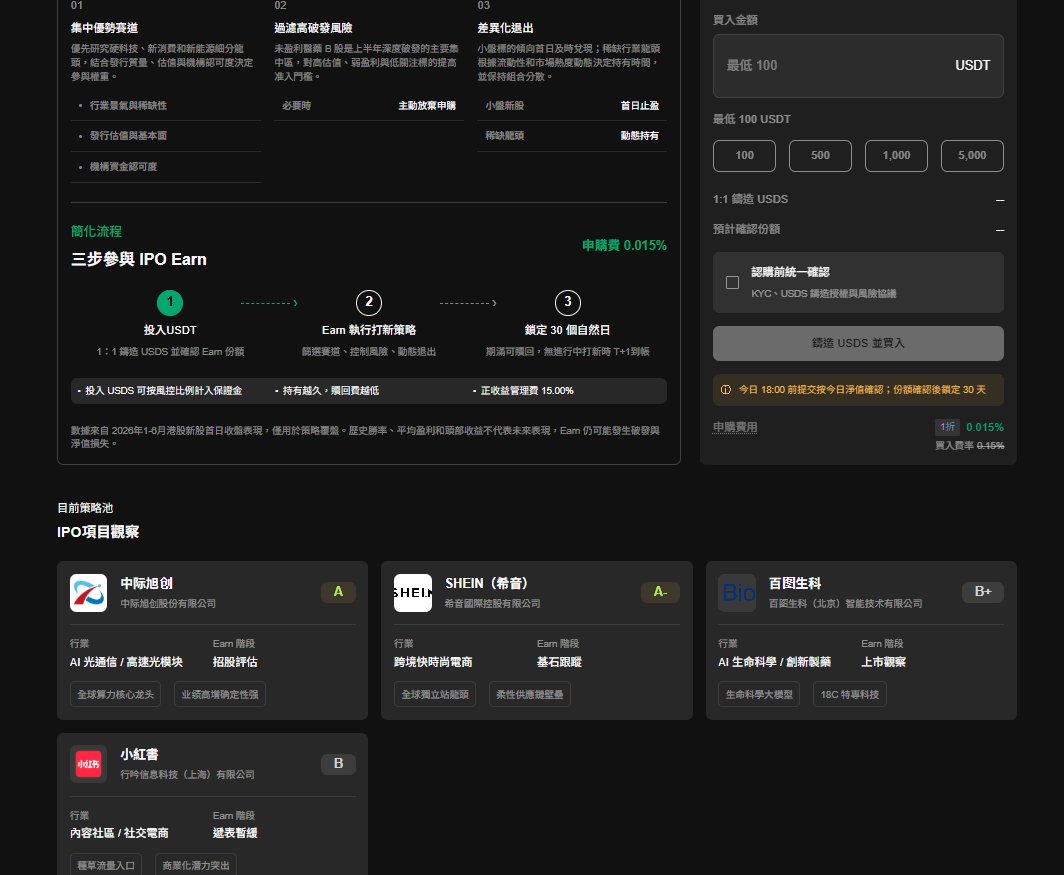Choose the 5,000 USDT quick amount
Viewport: 1064px width, 875px height.
point(972,155)
